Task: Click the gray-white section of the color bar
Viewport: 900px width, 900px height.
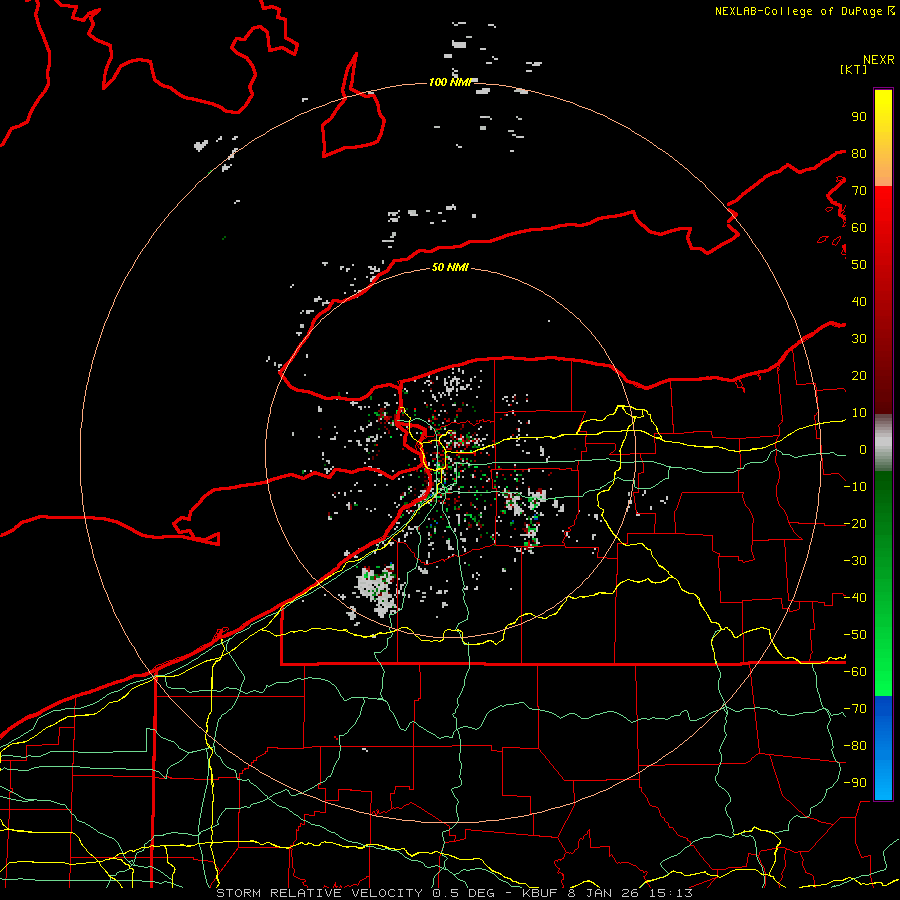Action: tap(883, 443)
